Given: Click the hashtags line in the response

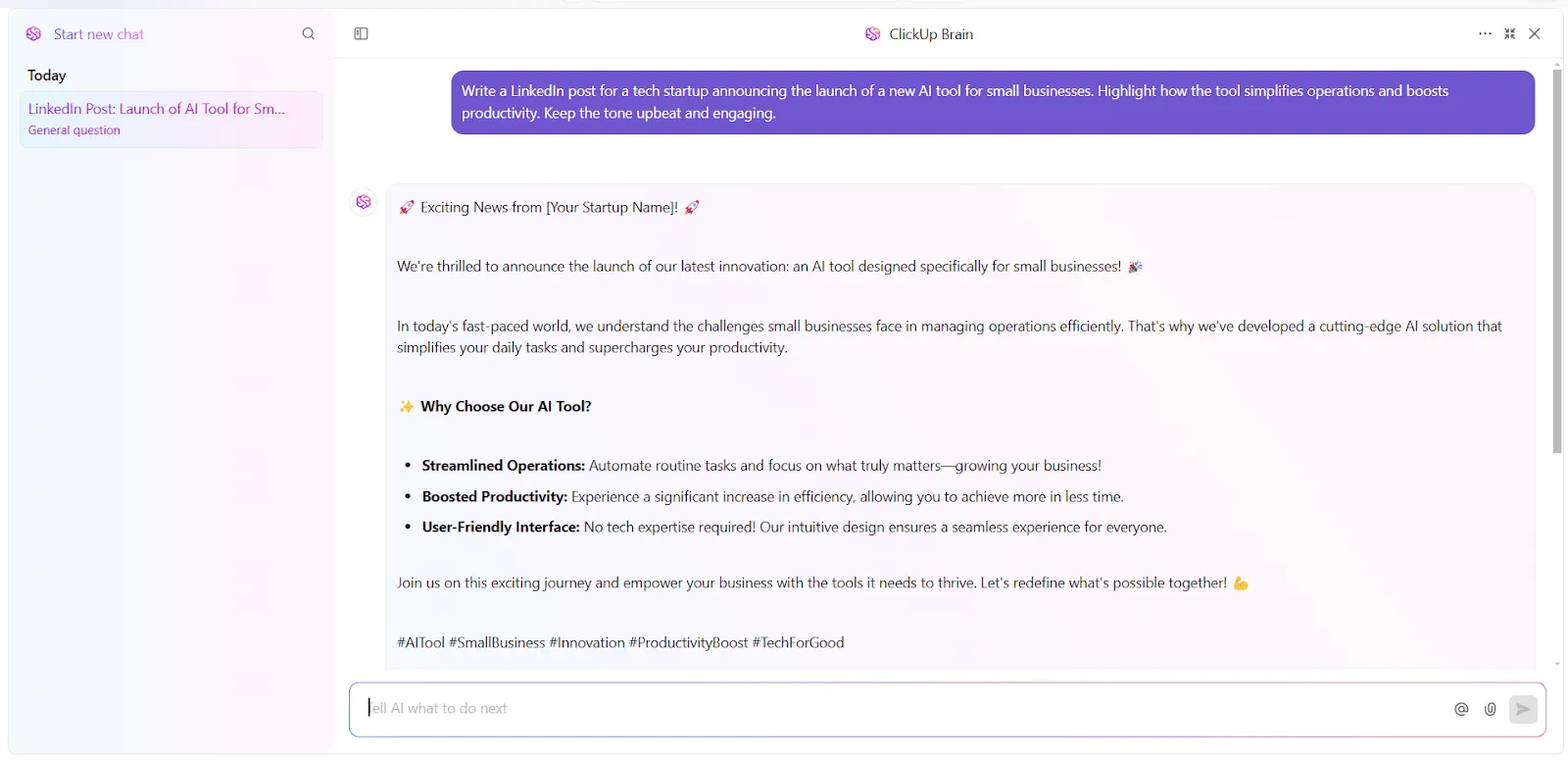Looking at the screenshot, I should point(620,642).
